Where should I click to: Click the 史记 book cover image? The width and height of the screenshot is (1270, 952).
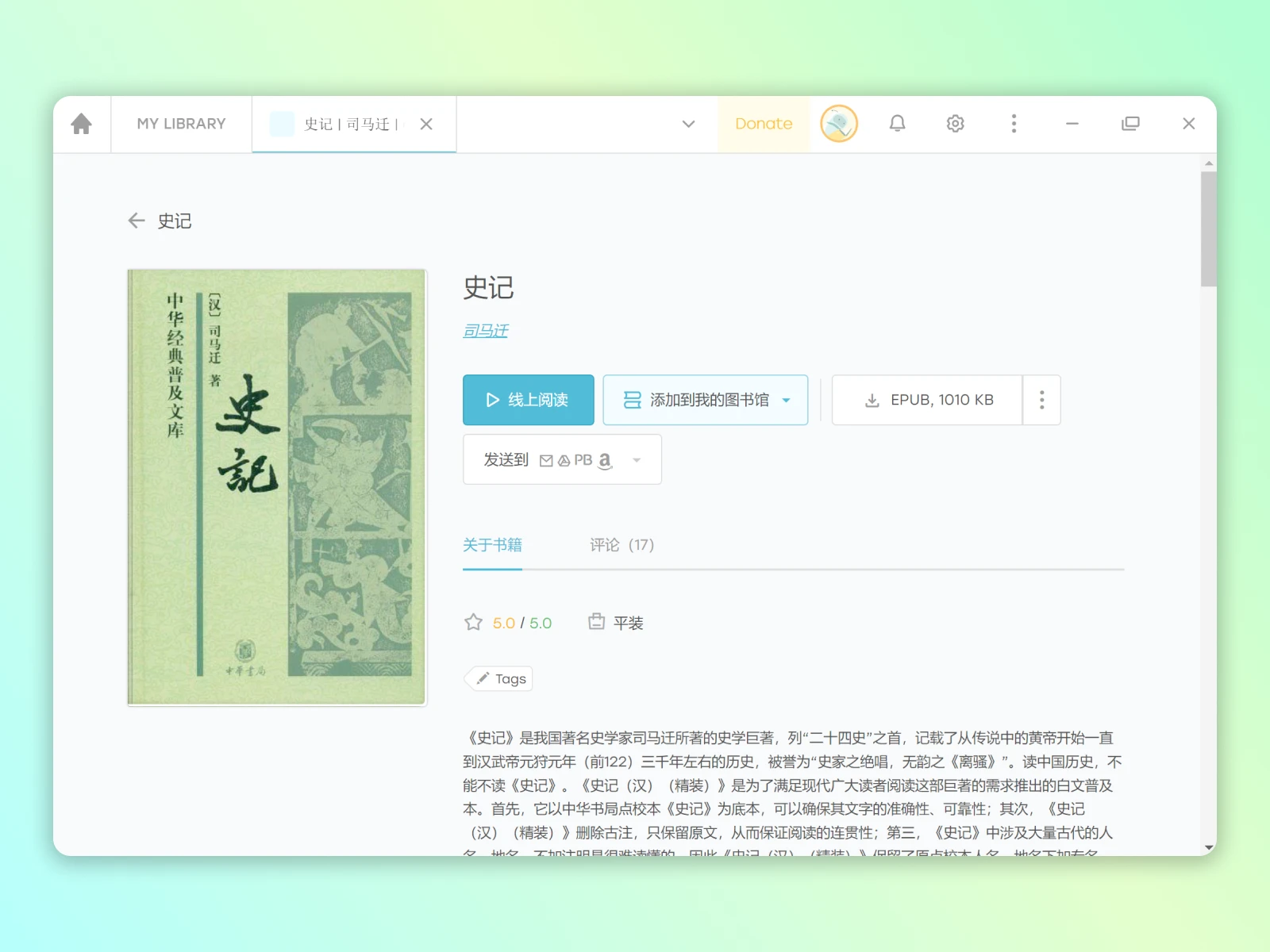click(x=277, y=487)
